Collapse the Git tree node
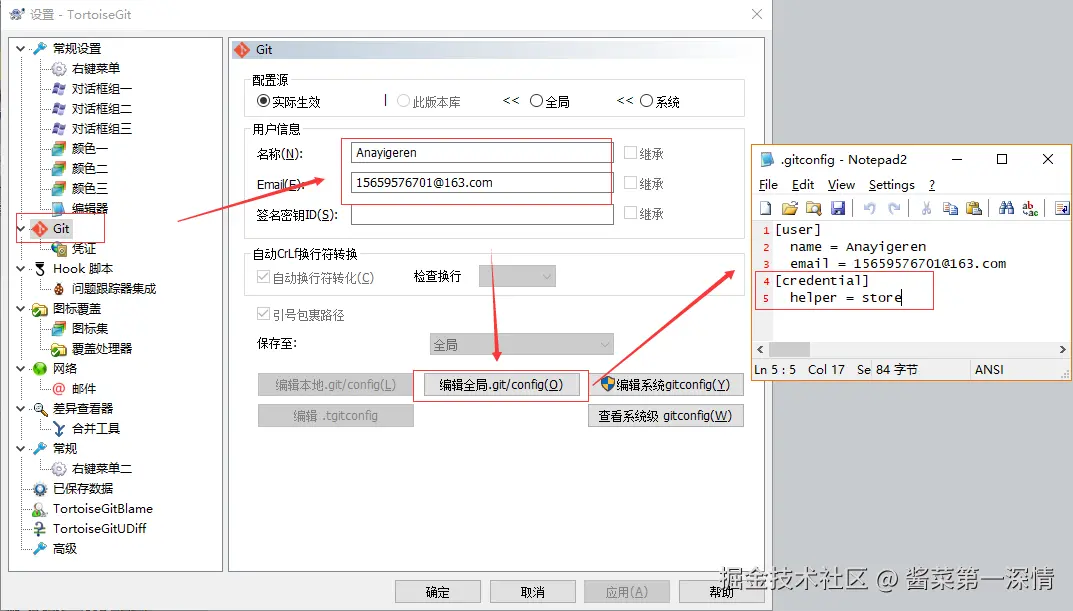The height and width of the screenshot is (611, 1073). 21,229
